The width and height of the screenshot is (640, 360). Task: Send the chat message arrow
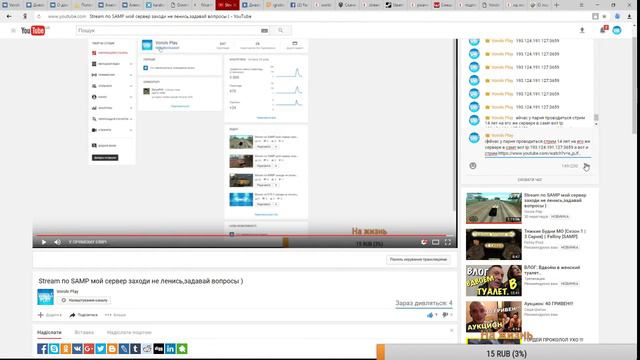586,166
